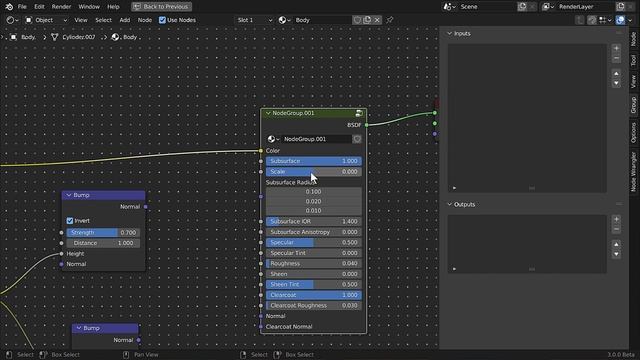640x360 pixels.
Task: Uncheck the Use Nodes checkbox
Action: (x=162, y=20)
